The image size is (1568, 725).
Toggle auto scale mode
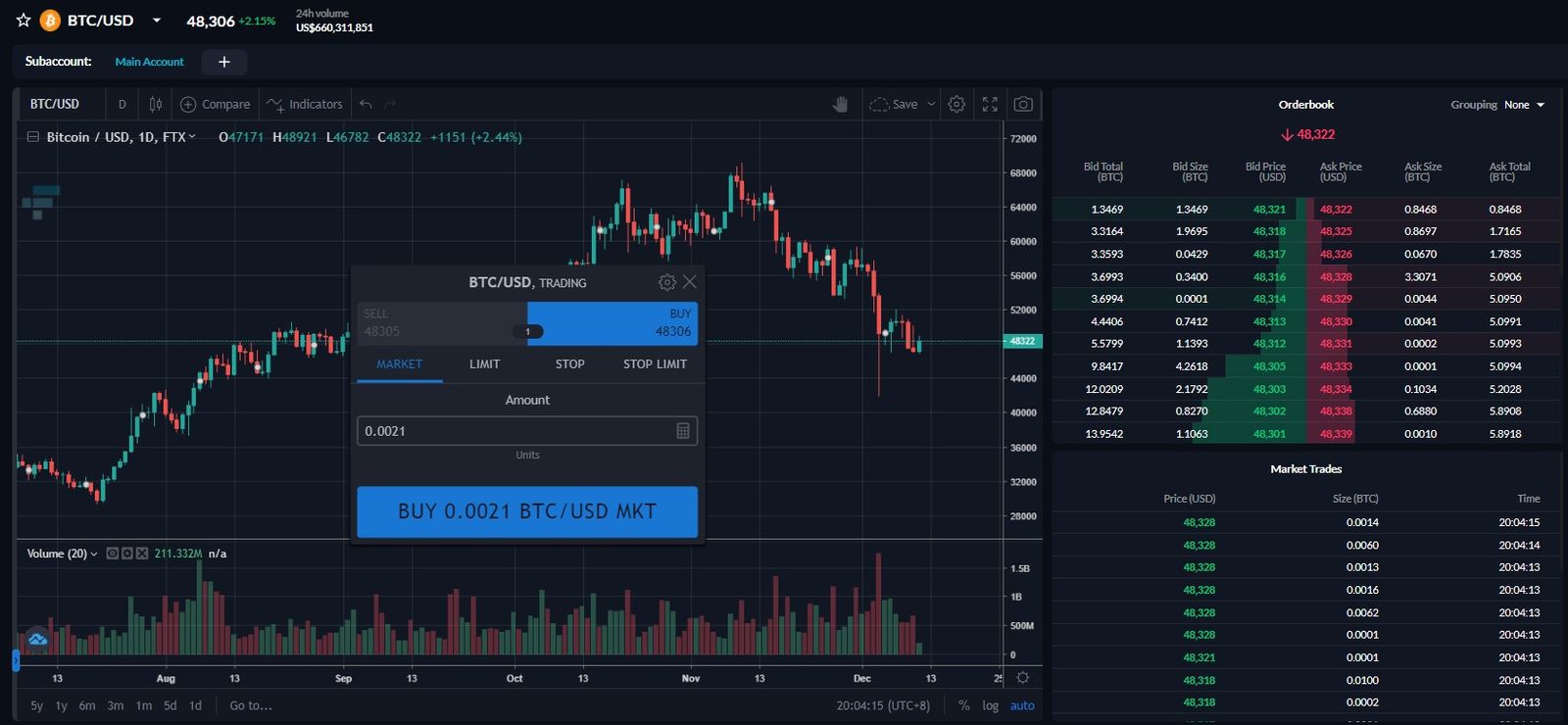(x=1022, y=705)
